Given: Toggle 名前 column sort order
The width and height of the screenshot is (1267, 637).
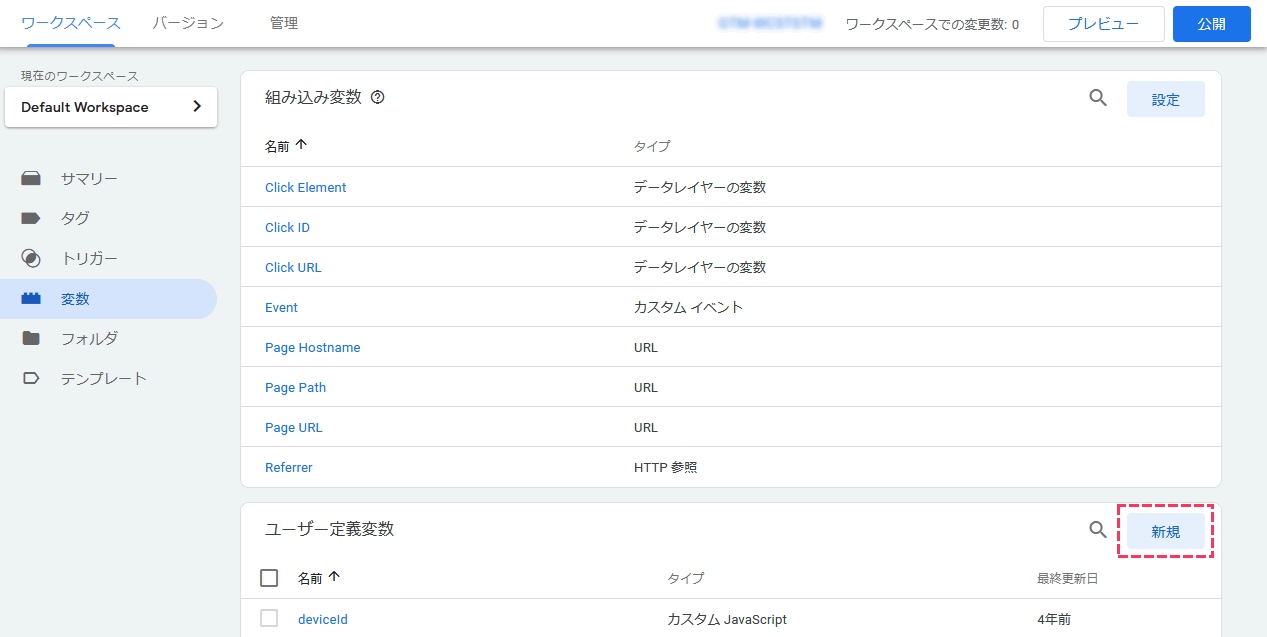Looking at the screenshot, I should [x=287, y=145].
